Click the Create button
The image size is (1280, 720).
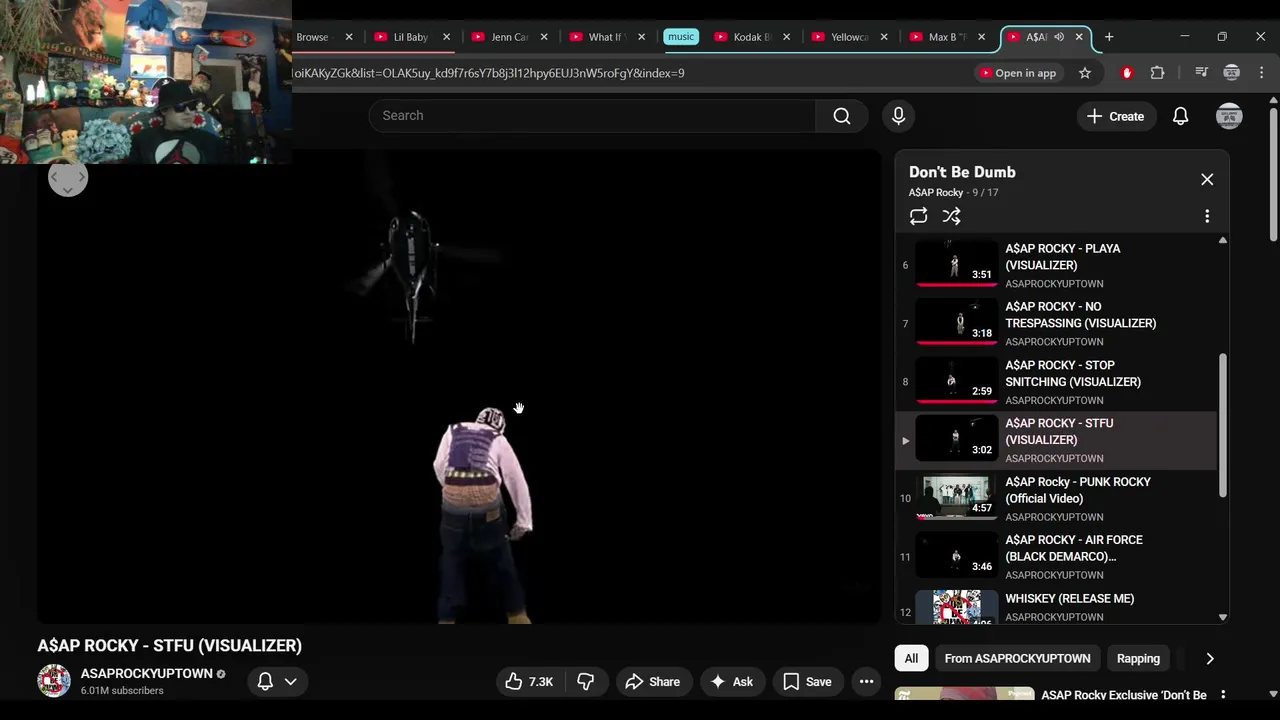click(x=1115, y=116)
